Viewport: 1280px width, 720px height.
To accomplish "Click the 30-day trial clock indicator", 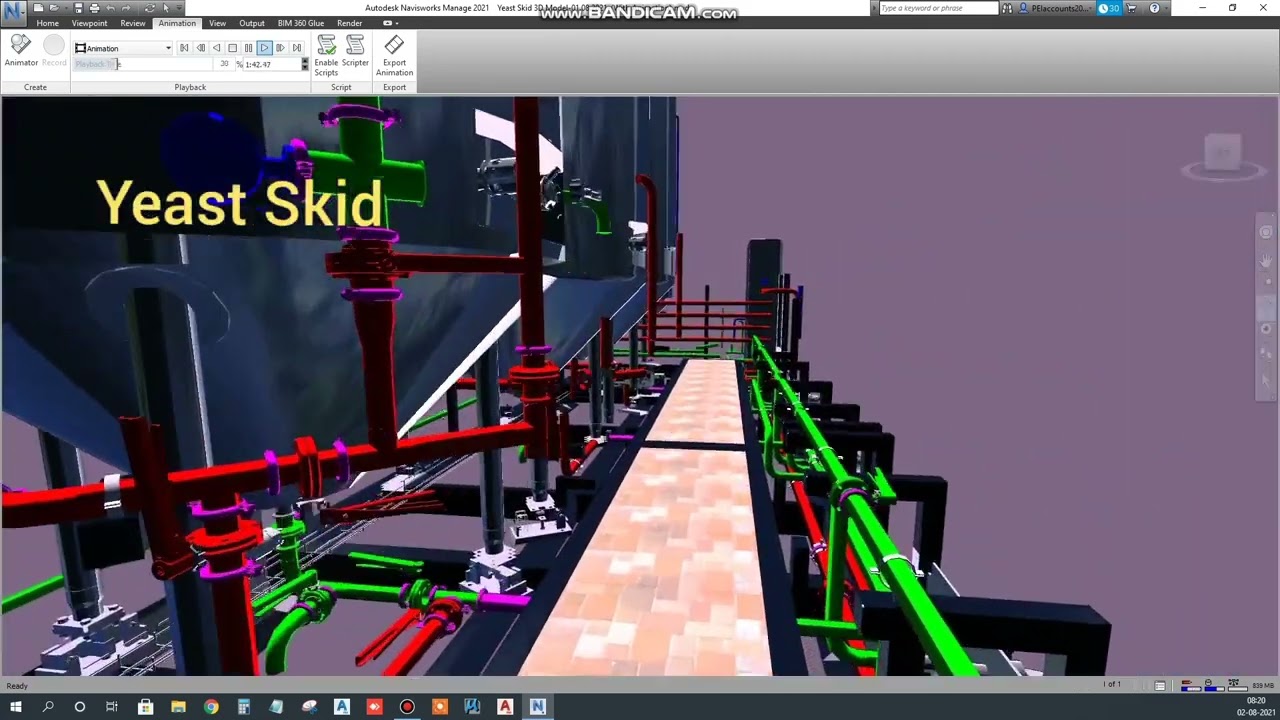I will point(1109,8).
